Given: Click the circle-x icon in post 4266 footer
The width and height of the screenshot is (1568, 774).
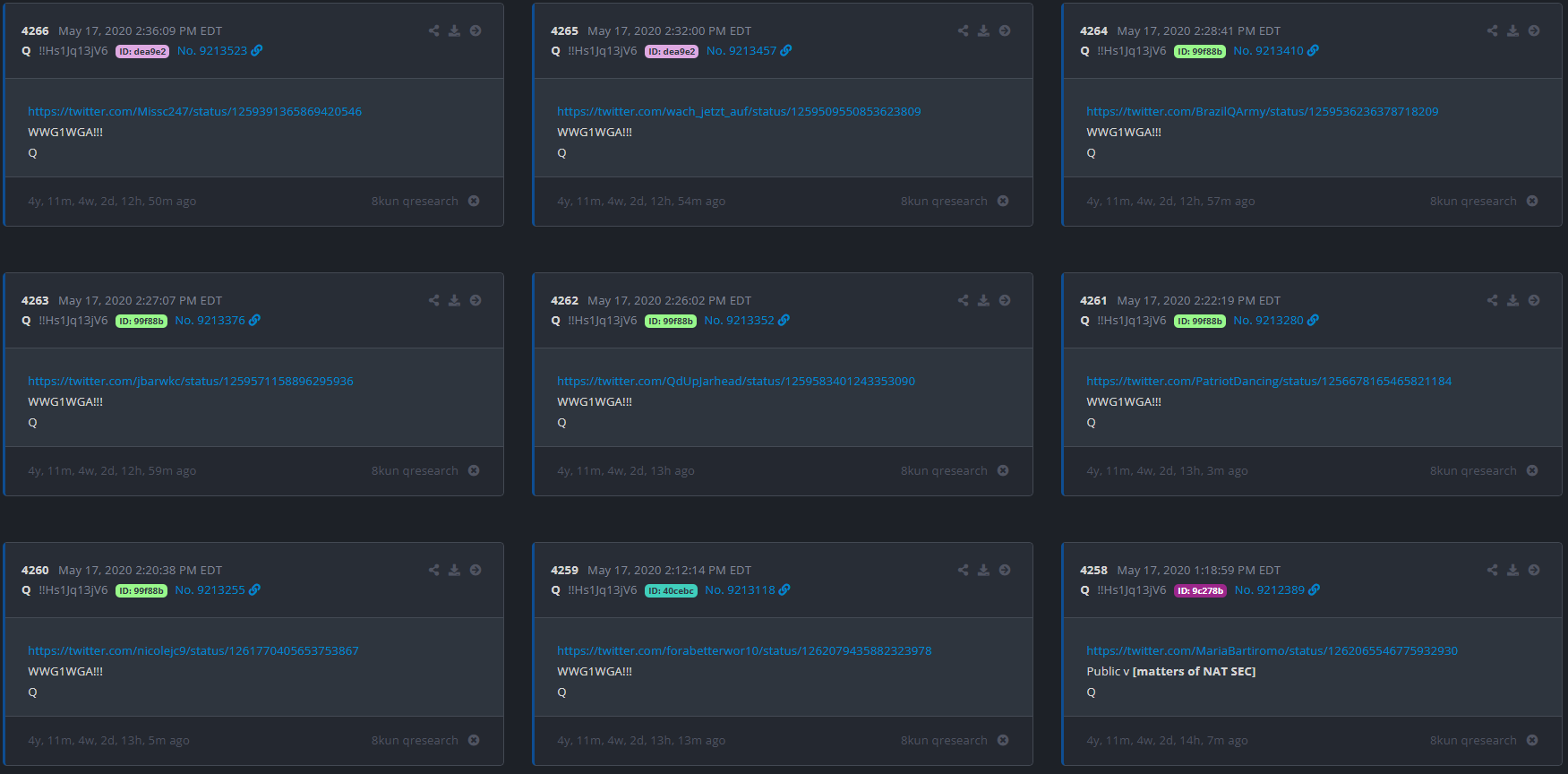Looking at the screenshot, I should 474,201.
